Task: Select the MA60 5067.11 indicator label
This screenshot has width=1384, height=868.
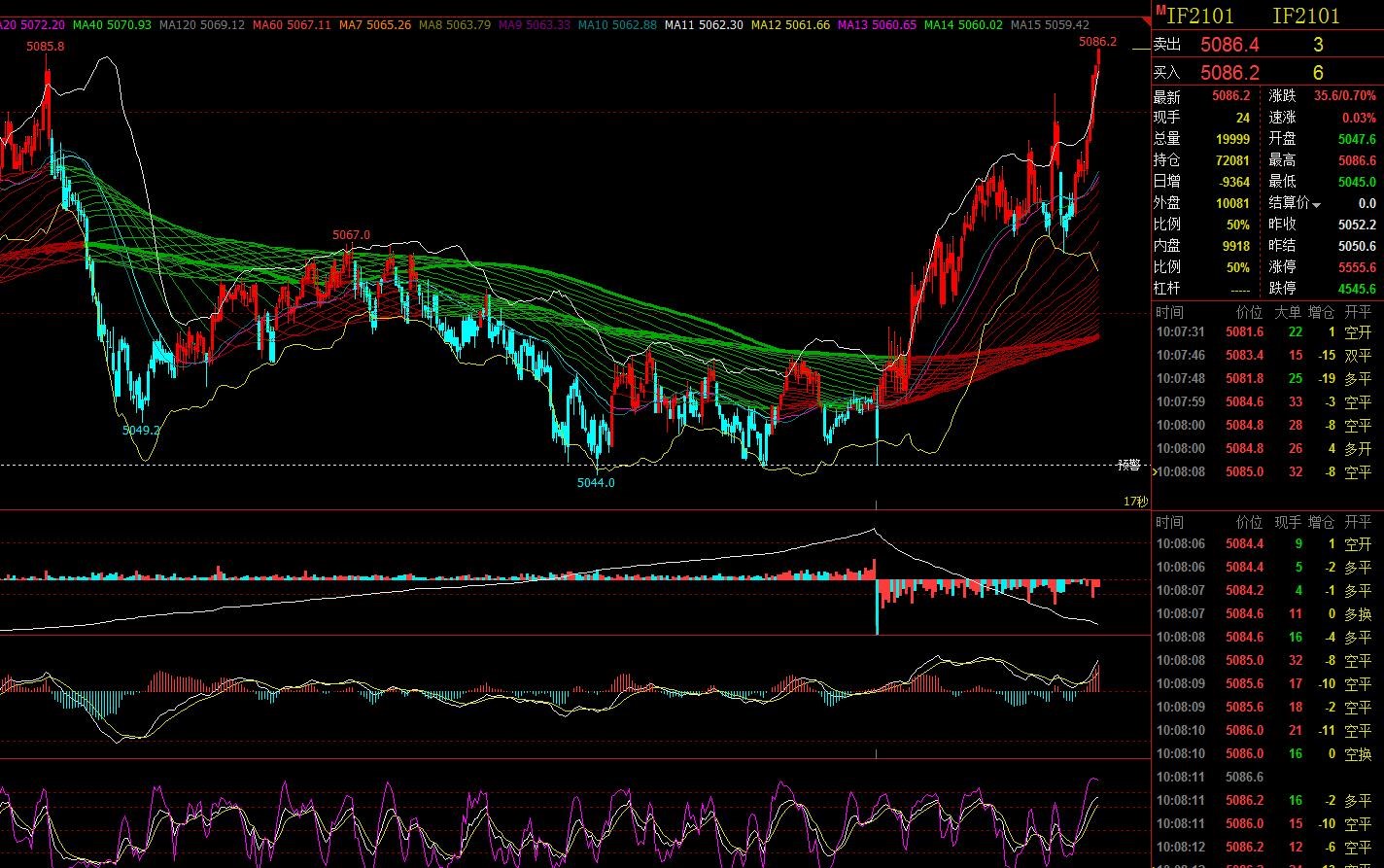Action: (291, 24)
